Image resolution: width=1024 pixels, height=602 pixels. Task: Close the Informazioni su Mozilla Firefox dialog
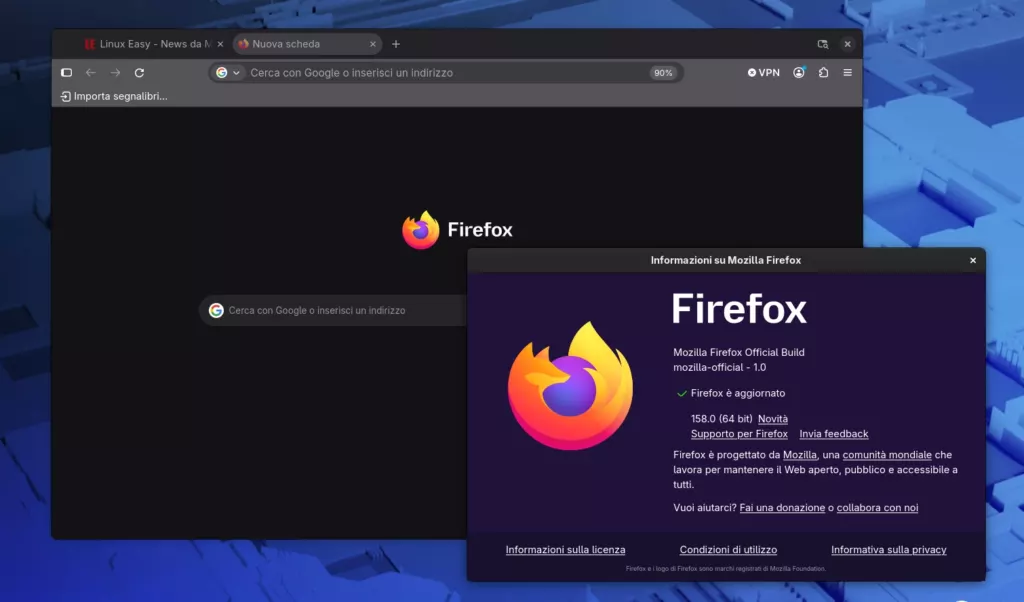pos(973,260)
